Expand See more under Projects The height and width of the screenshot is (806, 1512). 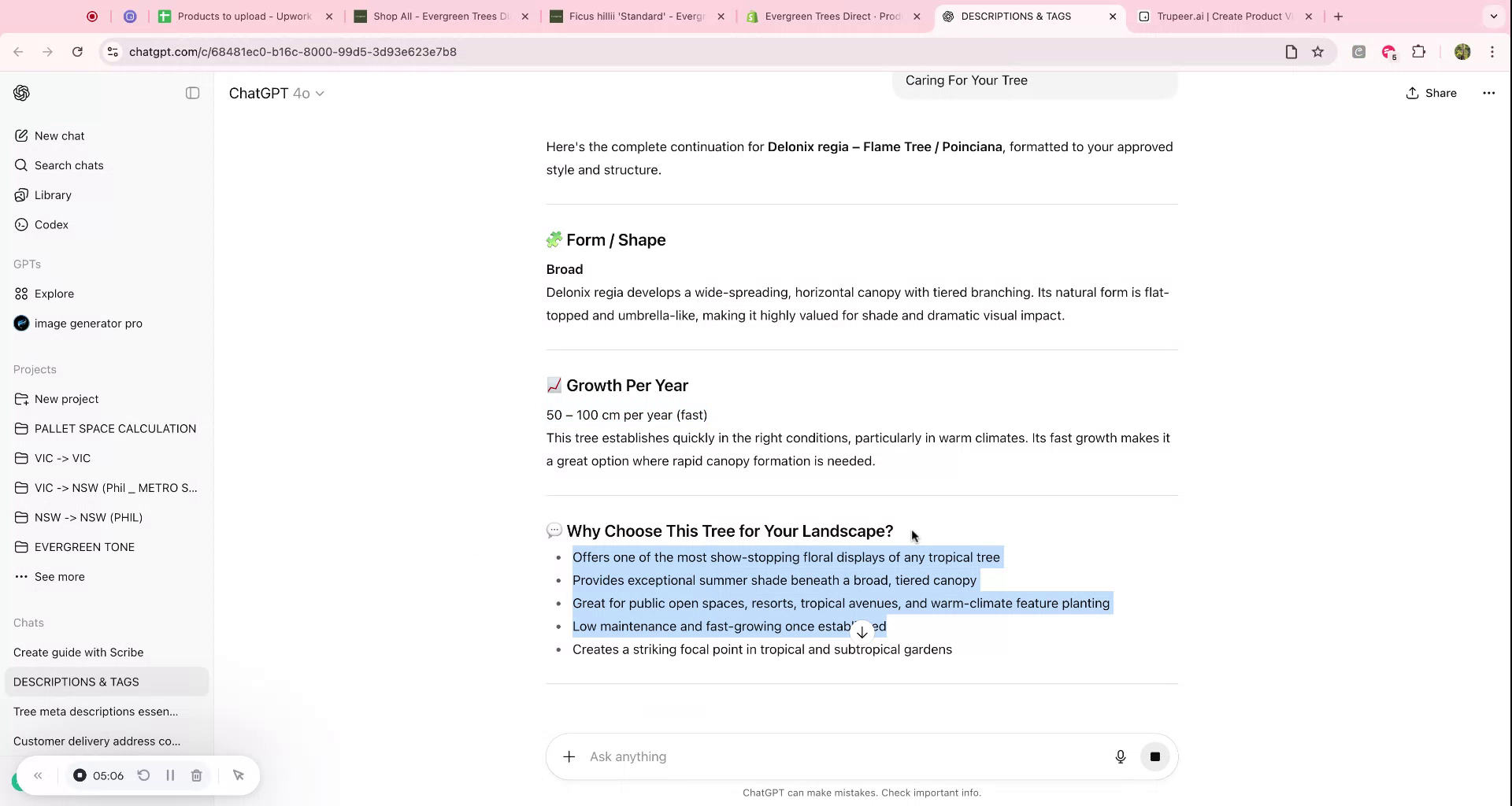(x=60, y=576)
